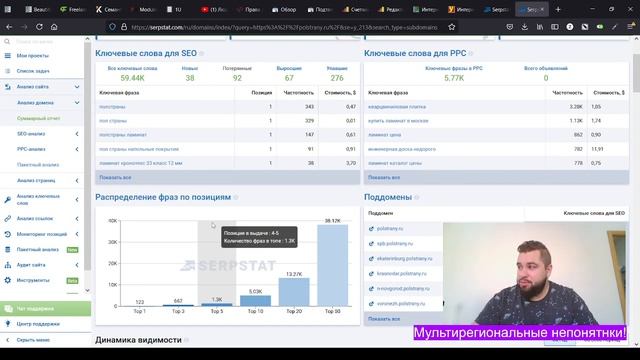Click Инструменты gear icon
Image resolution: width=640 pixels, height=360 pixels.
(x=8, y=280)
